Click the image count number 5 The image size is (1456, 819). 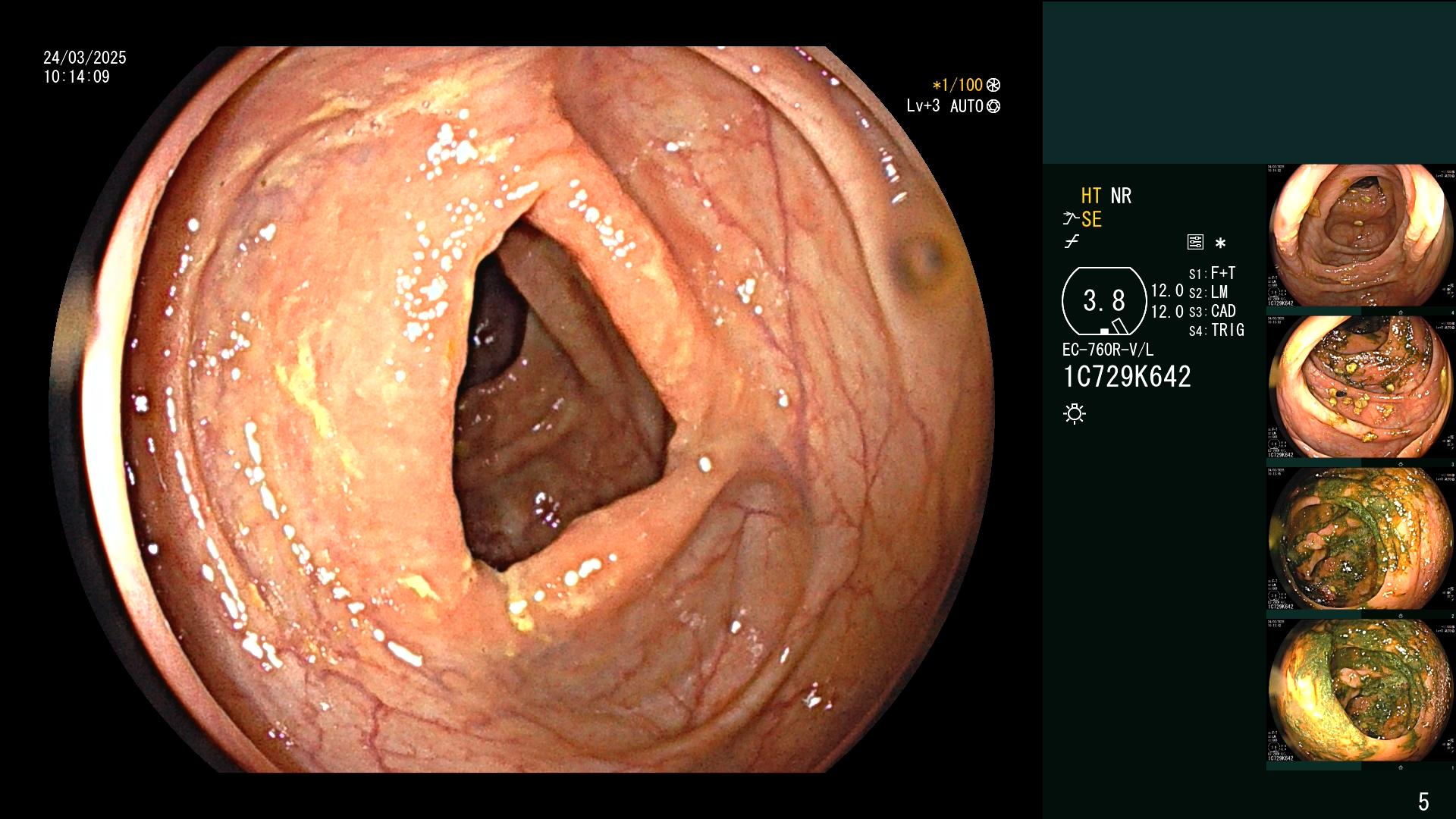click(1423, 802)
